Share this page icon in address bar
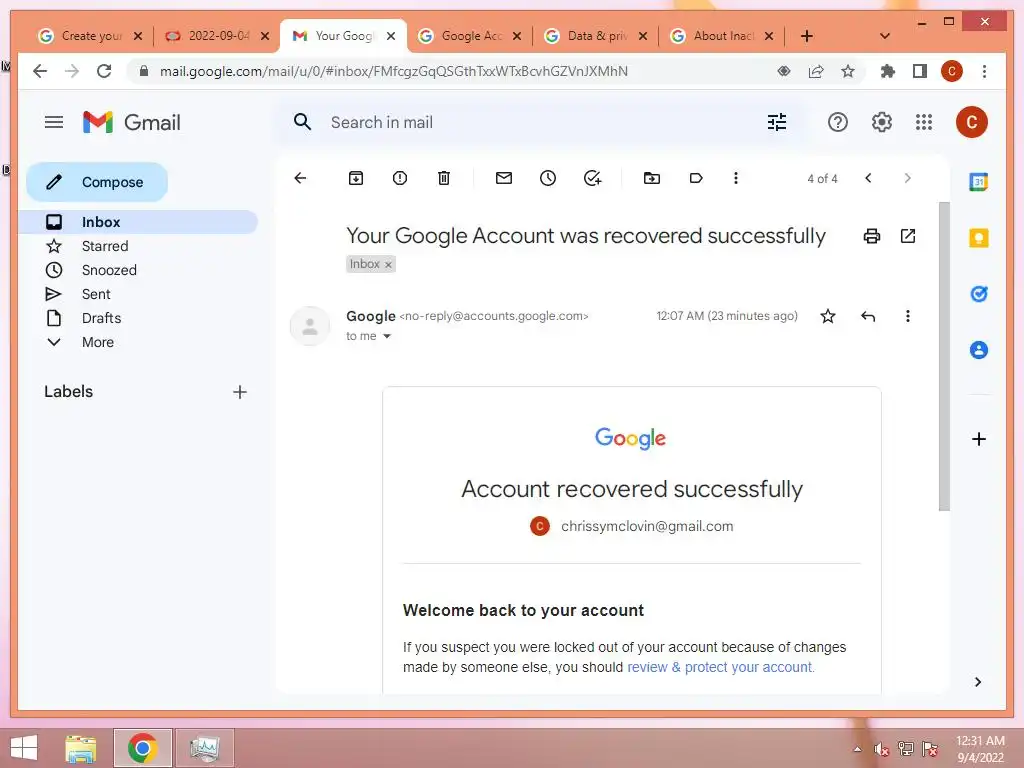The height and width of the screenshot is (768, 1024). [816, 71]
